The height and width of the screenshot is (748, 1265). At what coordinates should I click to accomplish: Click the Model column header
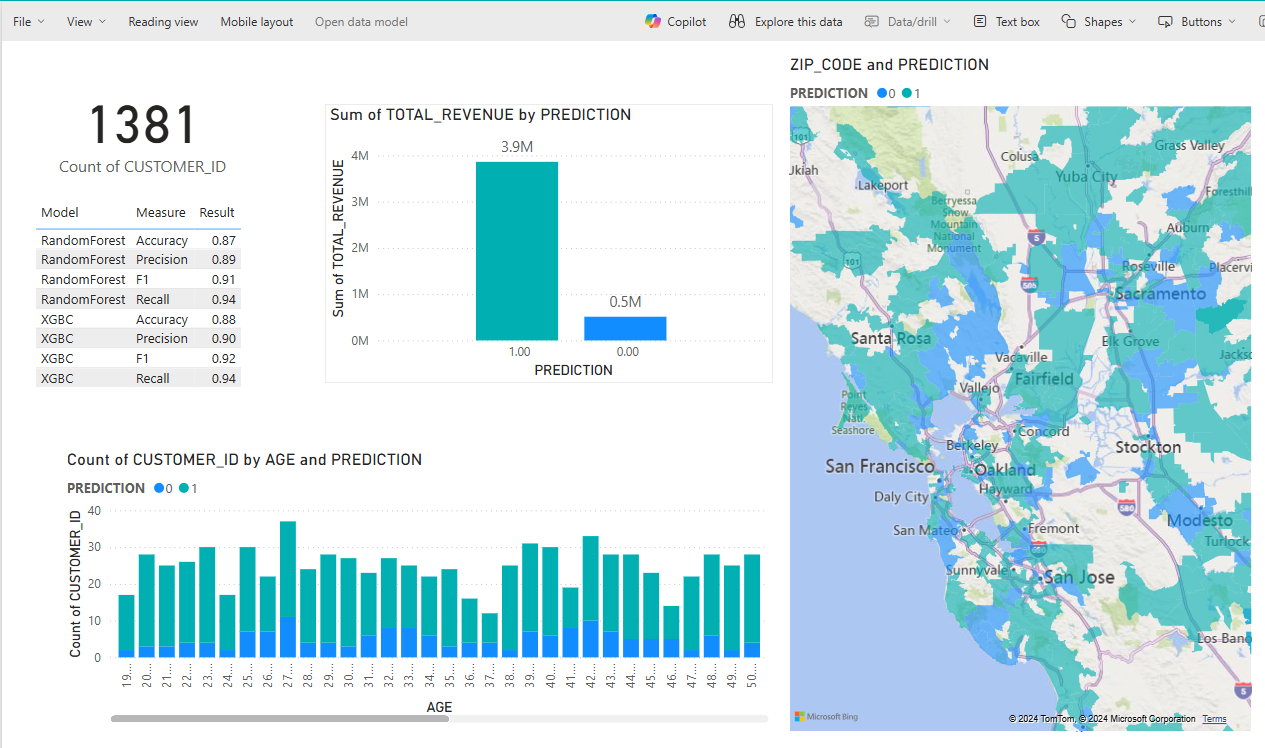click(x=60, y=212)
